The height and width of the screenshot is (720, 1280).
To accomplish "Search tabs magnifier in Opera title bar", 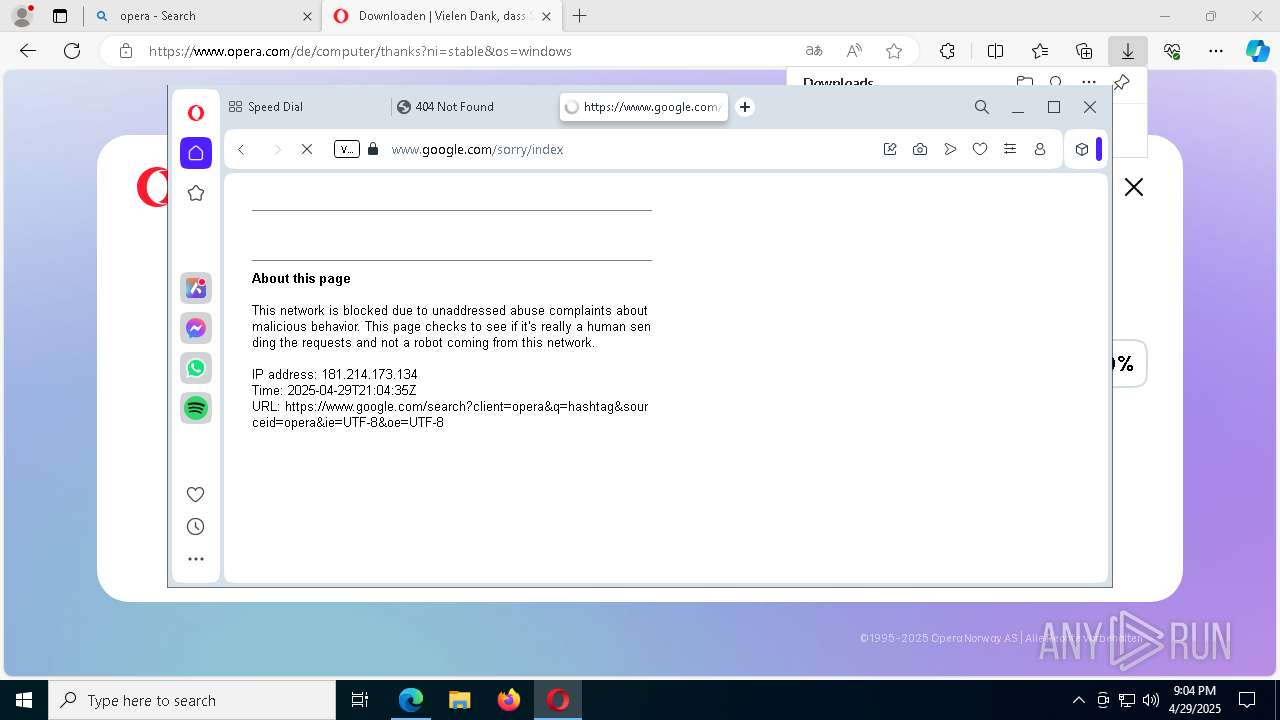I will click(x=982, y=107).
